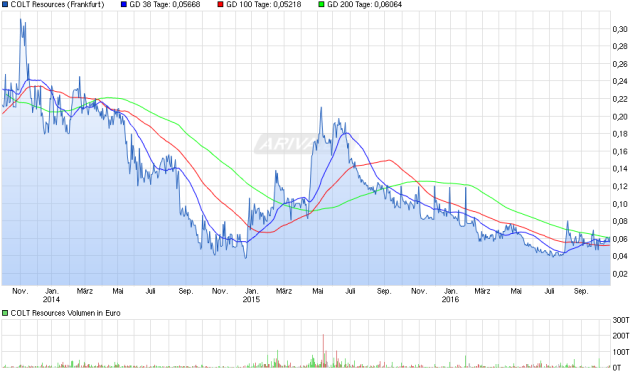640x374 pixels.
Task: Click the blue GD 38 Tage legend swatch
Action: tap(124, 4)
